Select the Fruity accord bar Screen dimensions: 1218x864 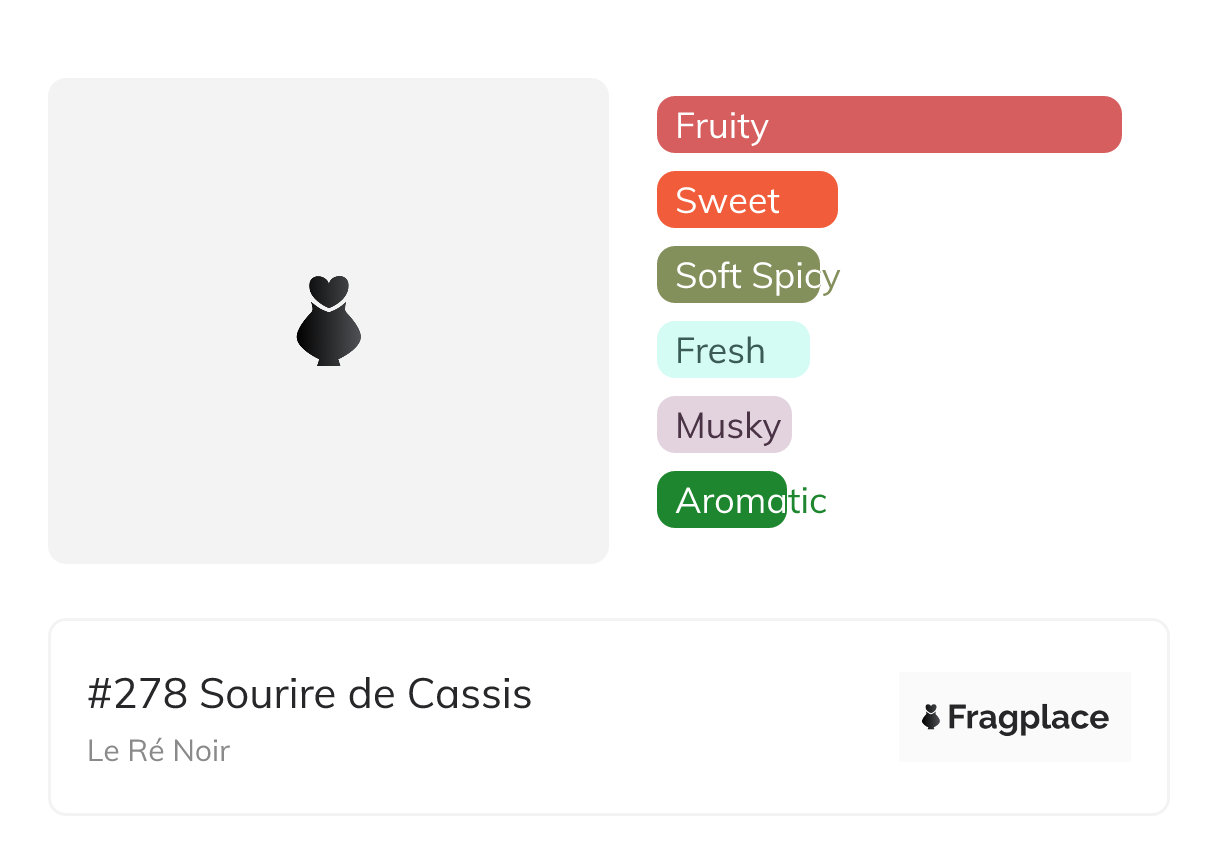click(888, 125)
